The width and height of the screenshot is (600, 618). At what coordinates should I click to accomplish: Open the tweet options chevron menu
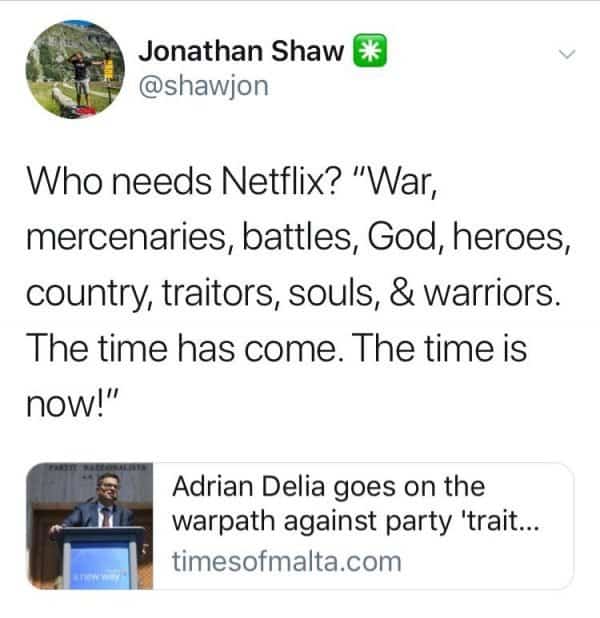[567, 54]
